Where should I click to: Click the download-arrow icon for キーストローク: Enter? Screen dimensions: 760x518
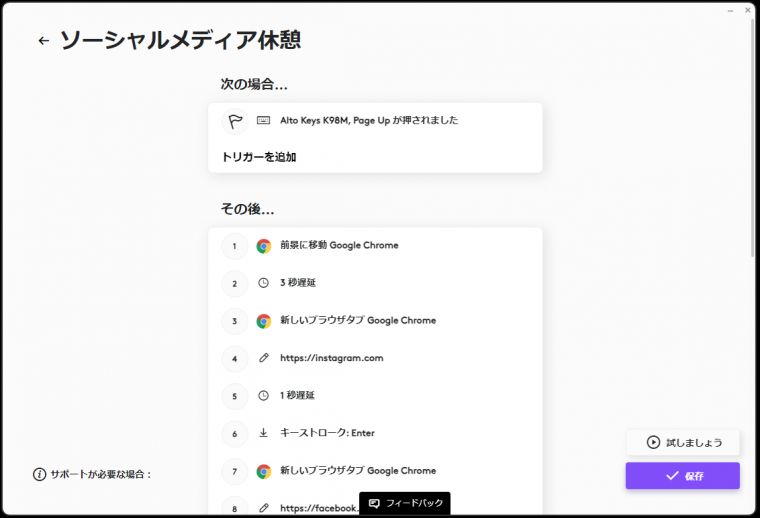pos(264,433)
